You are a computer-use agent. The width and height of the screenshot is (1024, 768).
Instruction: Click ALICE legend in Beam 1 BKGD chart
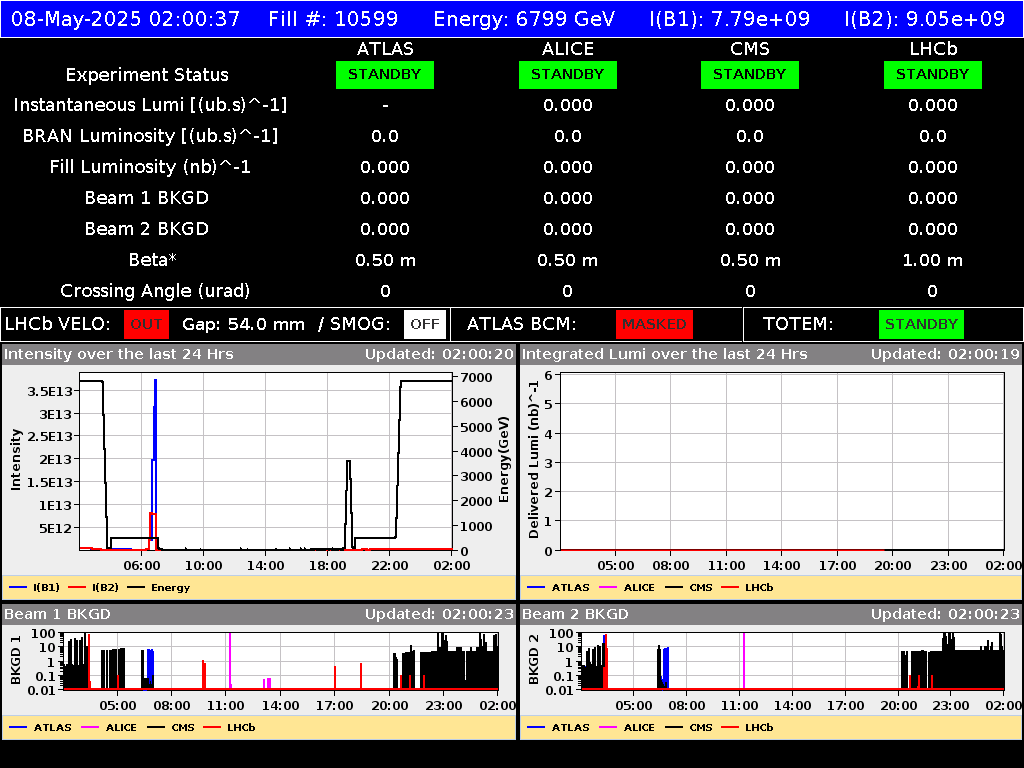(109, 728)
